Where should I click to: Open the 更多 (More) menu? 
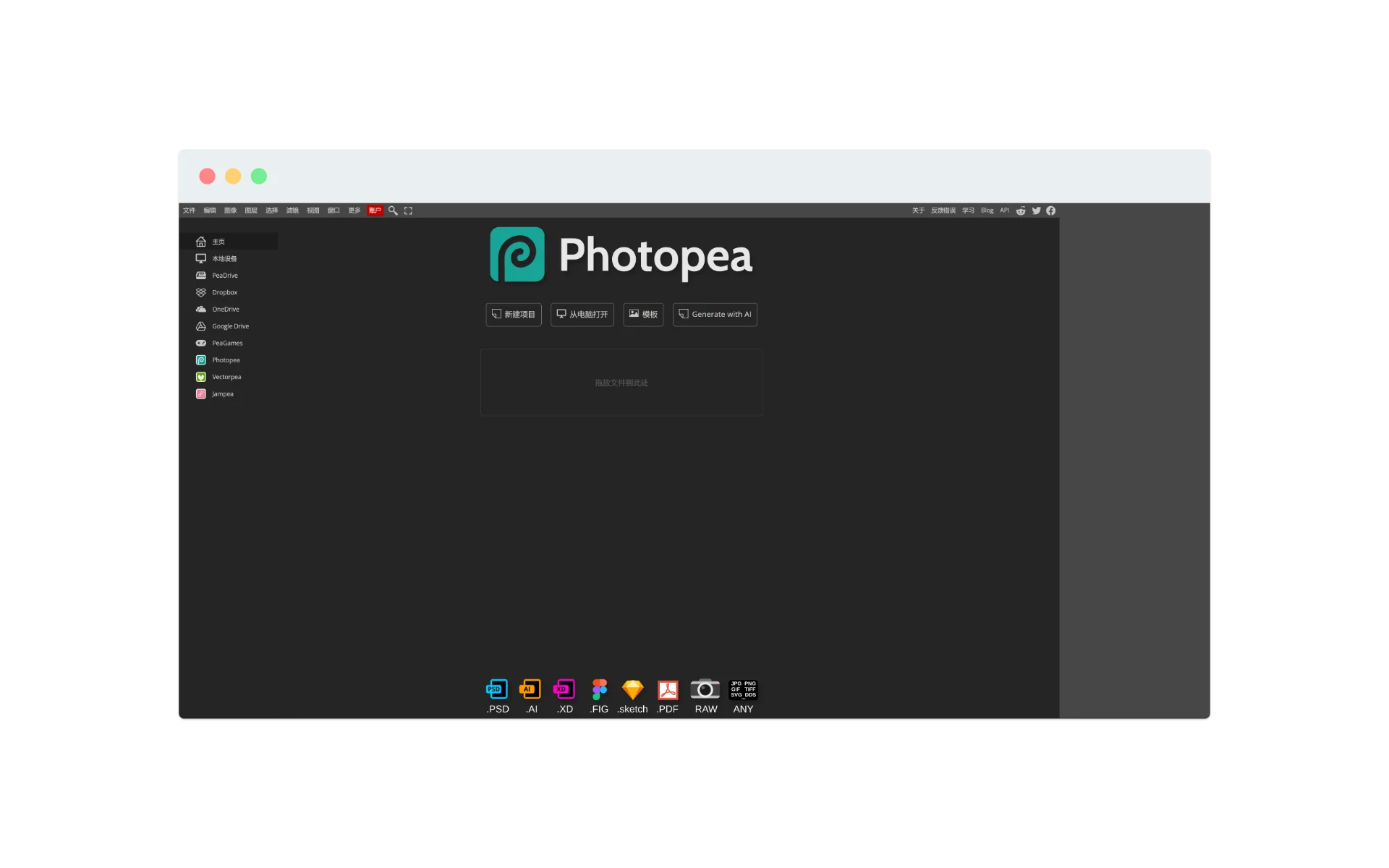pyautogui.click(x=354, y=210)
